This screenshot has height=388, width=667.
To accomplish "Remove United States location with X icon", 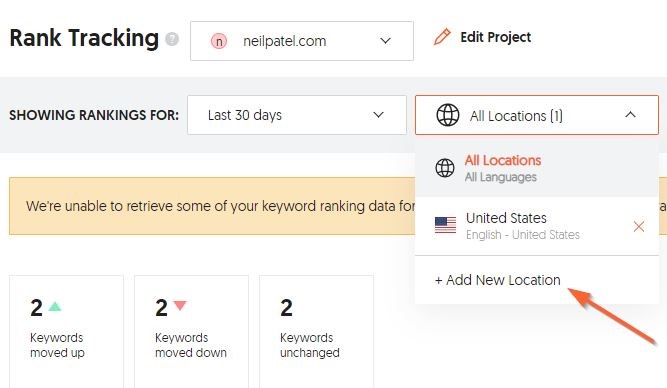I will coord(638,226).
